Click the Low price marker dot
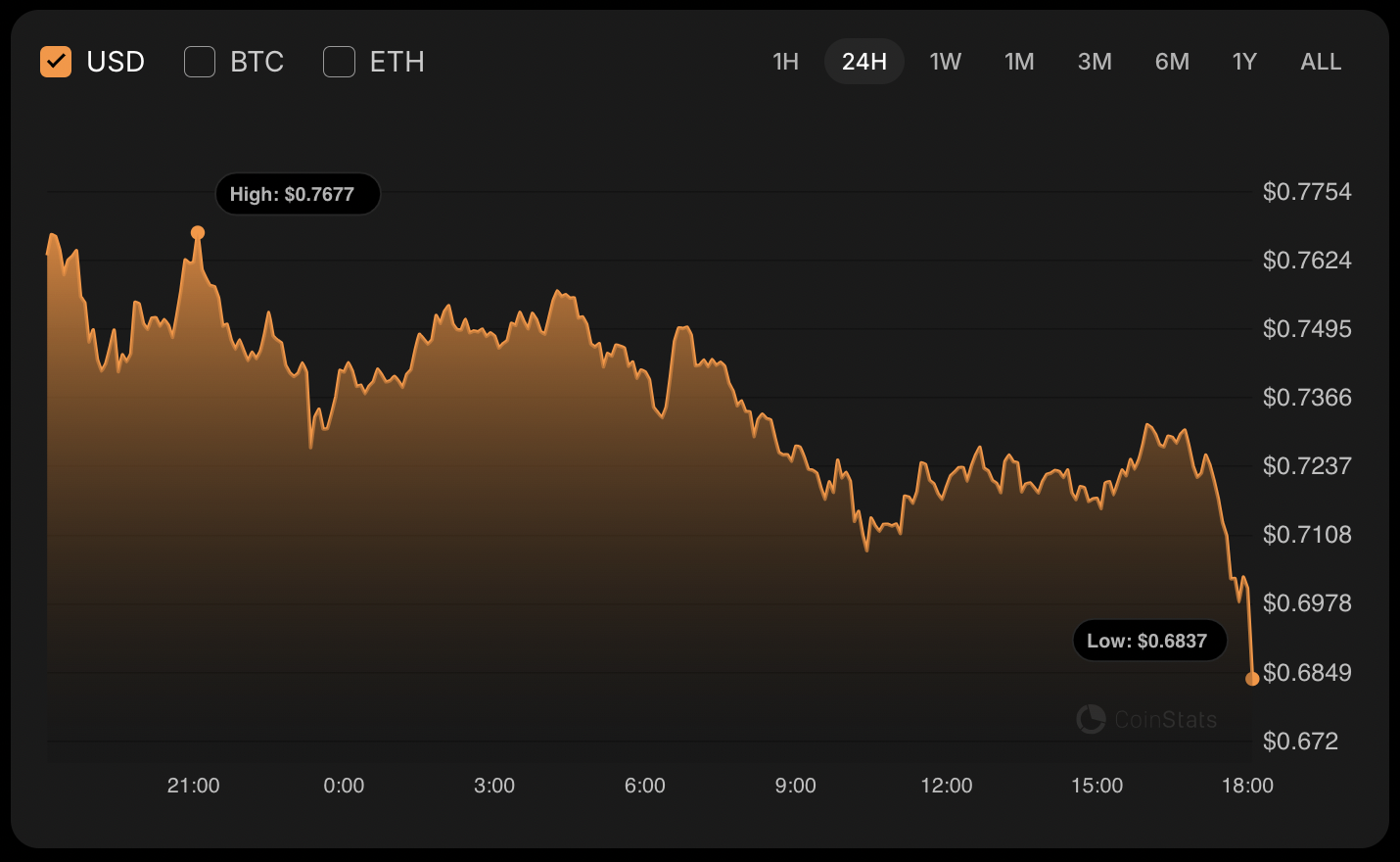The width and height of the screenshot is (1400, 862). click(x=1252, y=679)
